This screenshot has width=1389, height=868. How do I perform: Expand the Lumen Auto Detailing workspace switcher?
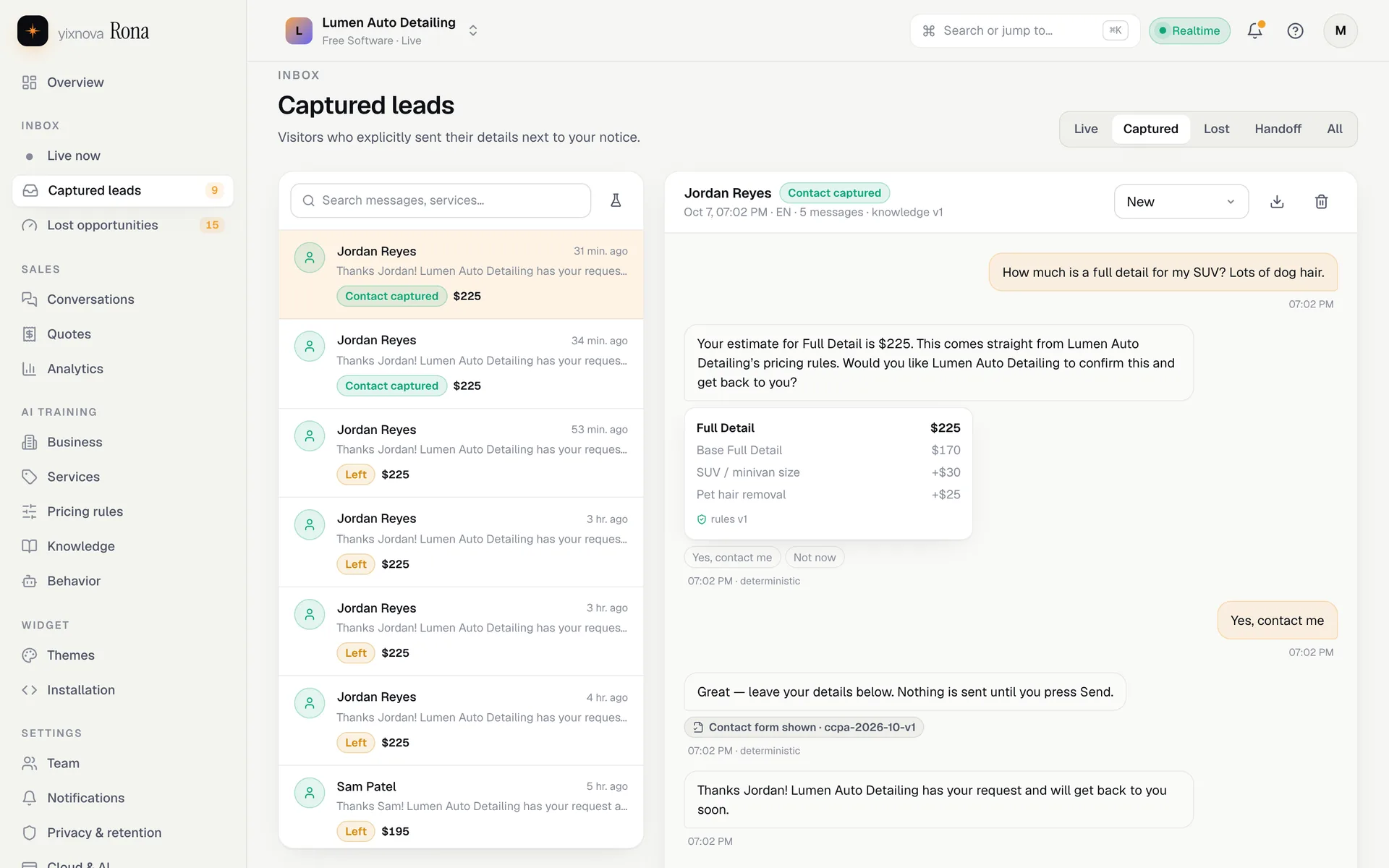click(380, 31)
